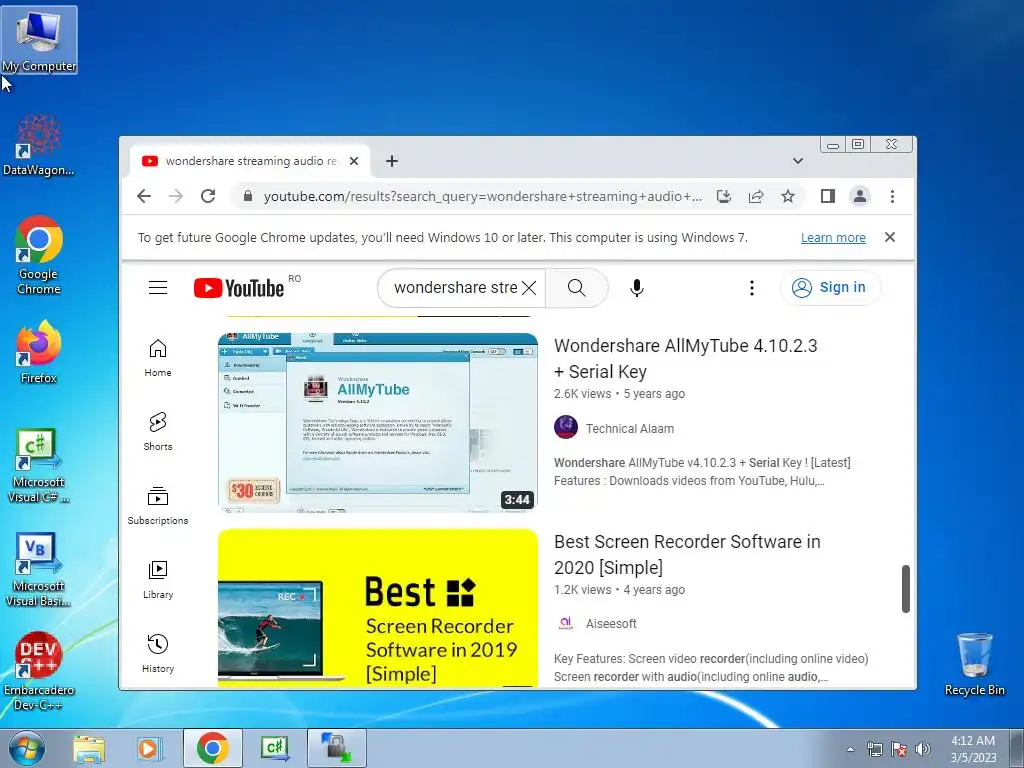The image size is (1024, 768).
Task: Open the Best Screen Recorder thumbnail
Action: click(378, 607)
